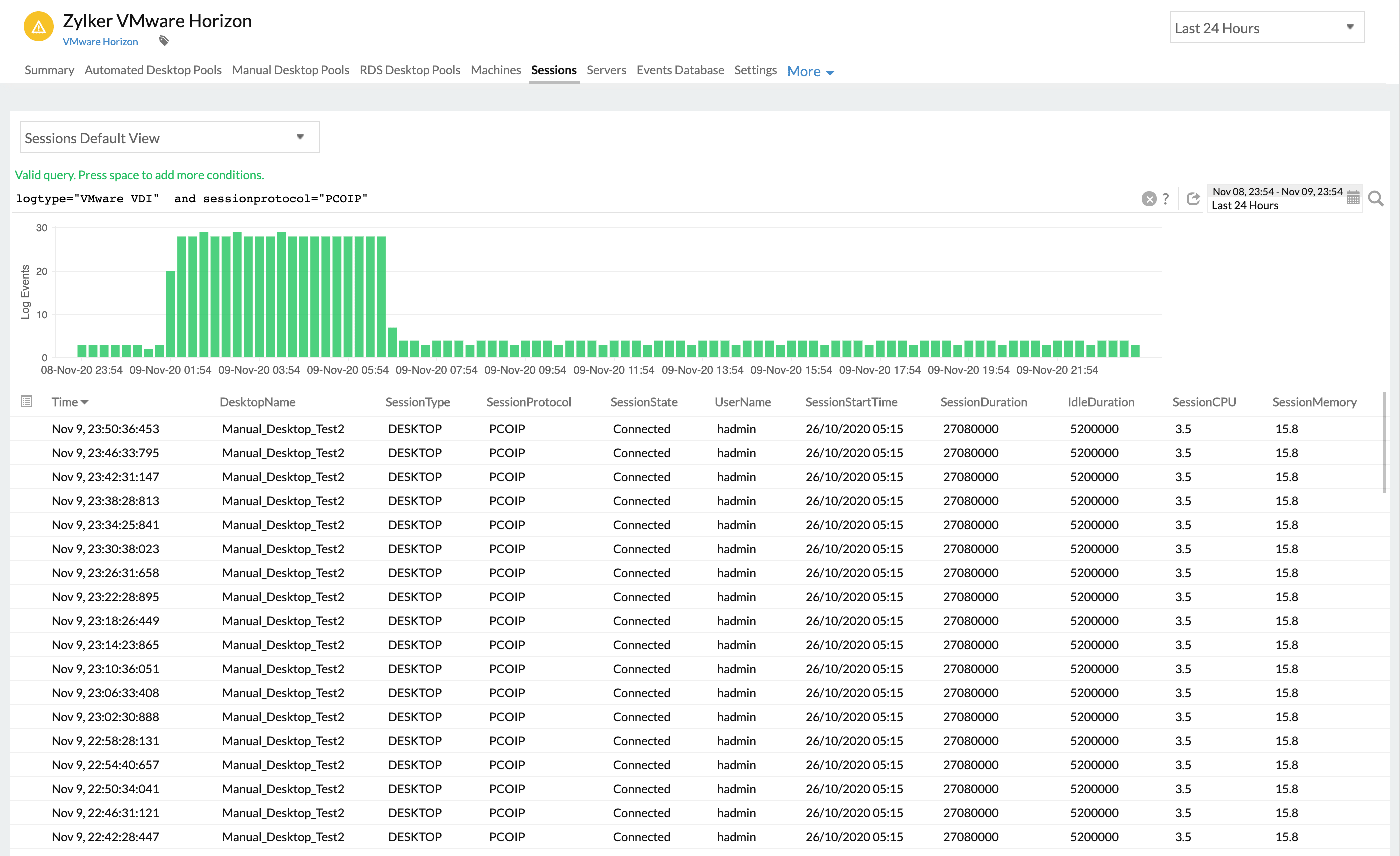Click the table's vertical scrollbar
The image size is (1400, 856).
1383,442
